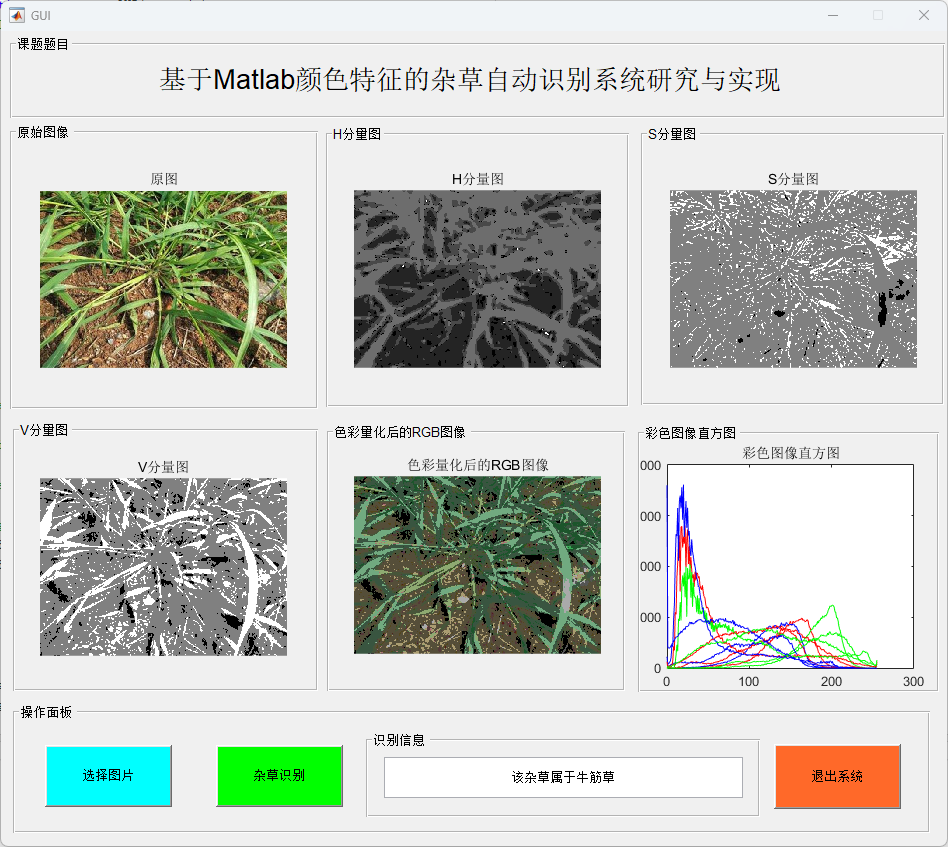This screenshot has height=847, width=948.
Task: Click the main title text 基于Matlab颜色特征
Action: 470,81
